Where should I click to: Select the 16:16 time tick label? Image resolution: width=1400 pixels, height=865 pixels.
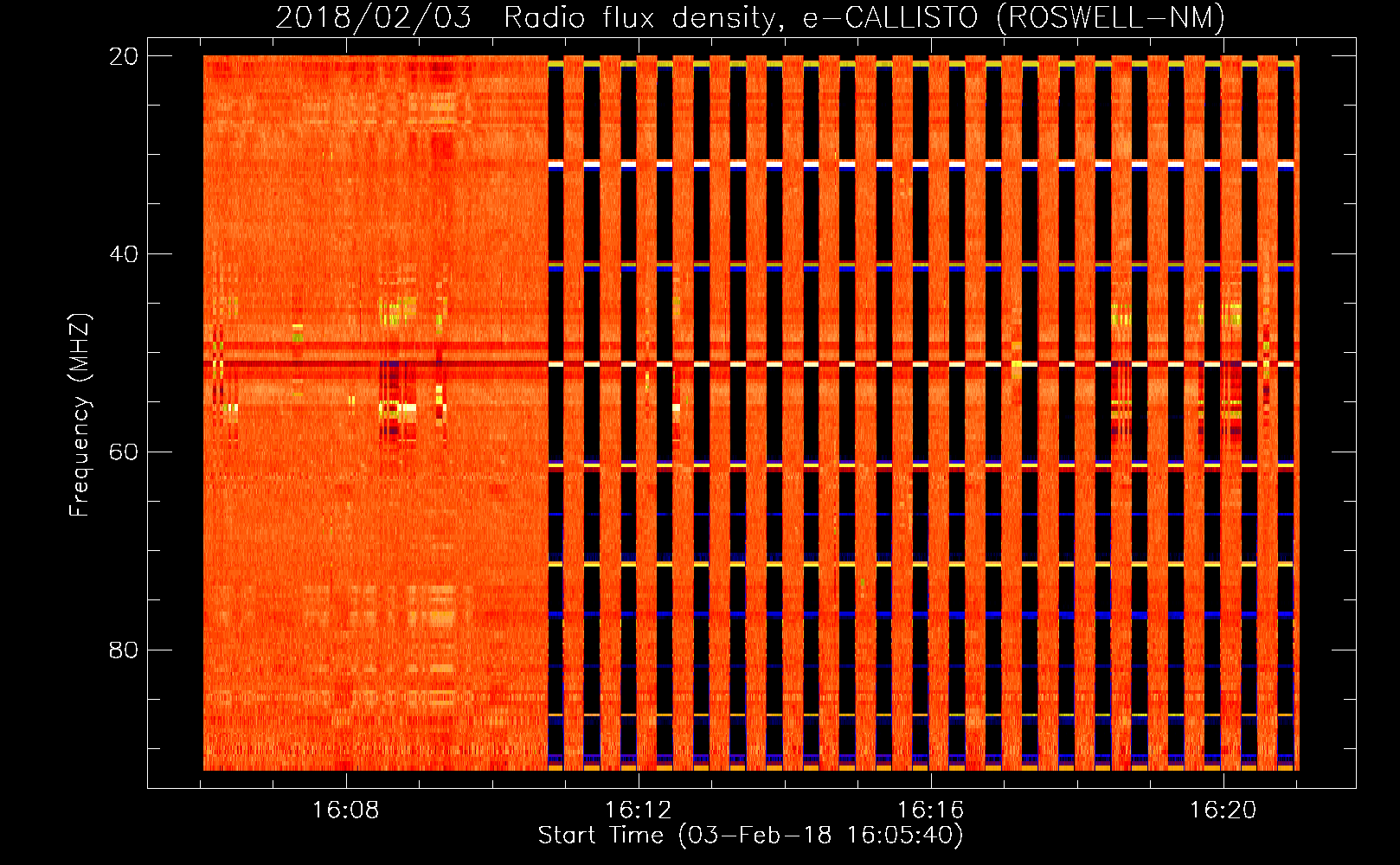coord(931,811)
